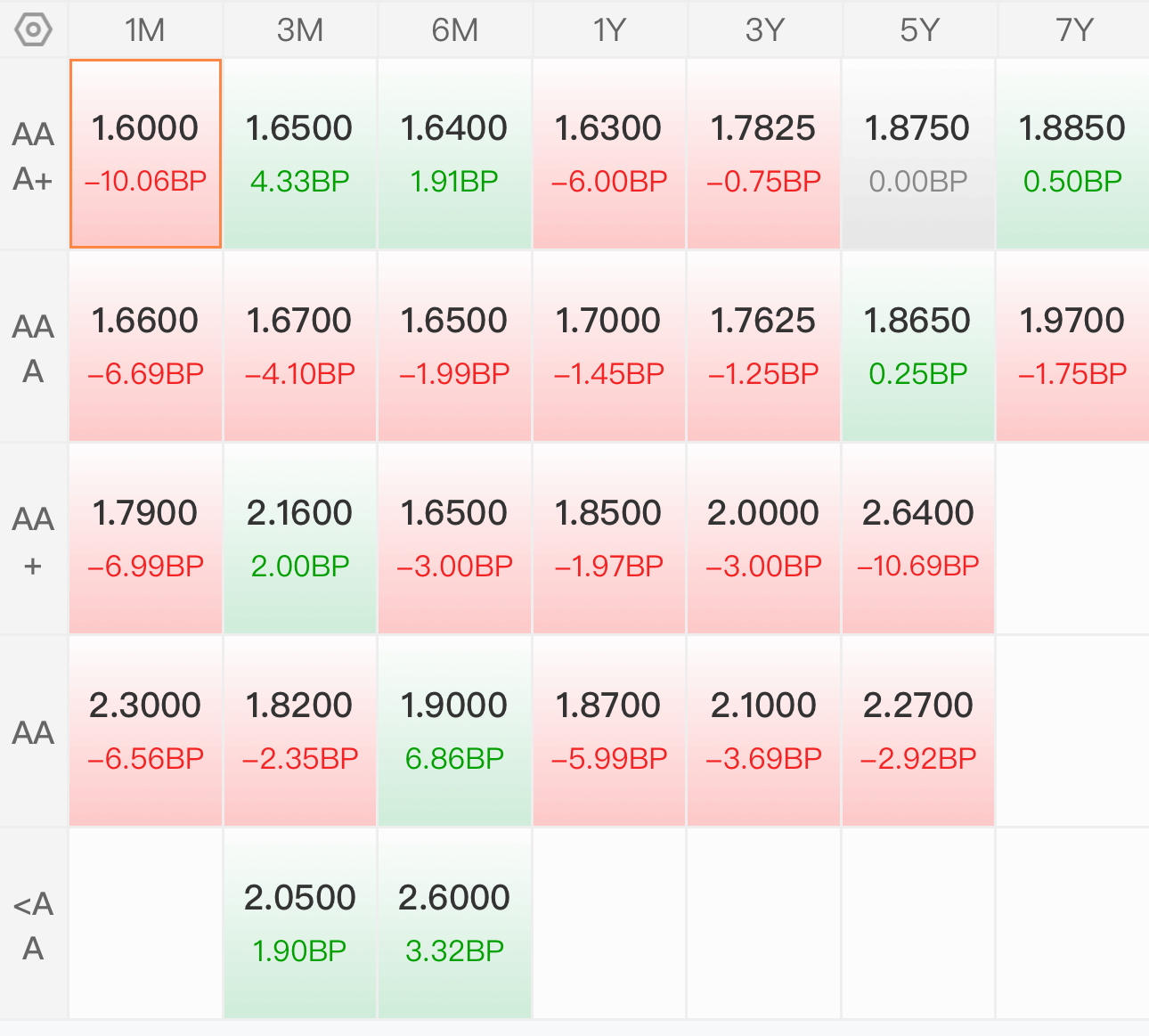
Task: Select the AA+ 3M cell 2.1600
Action: pos(300,539)
